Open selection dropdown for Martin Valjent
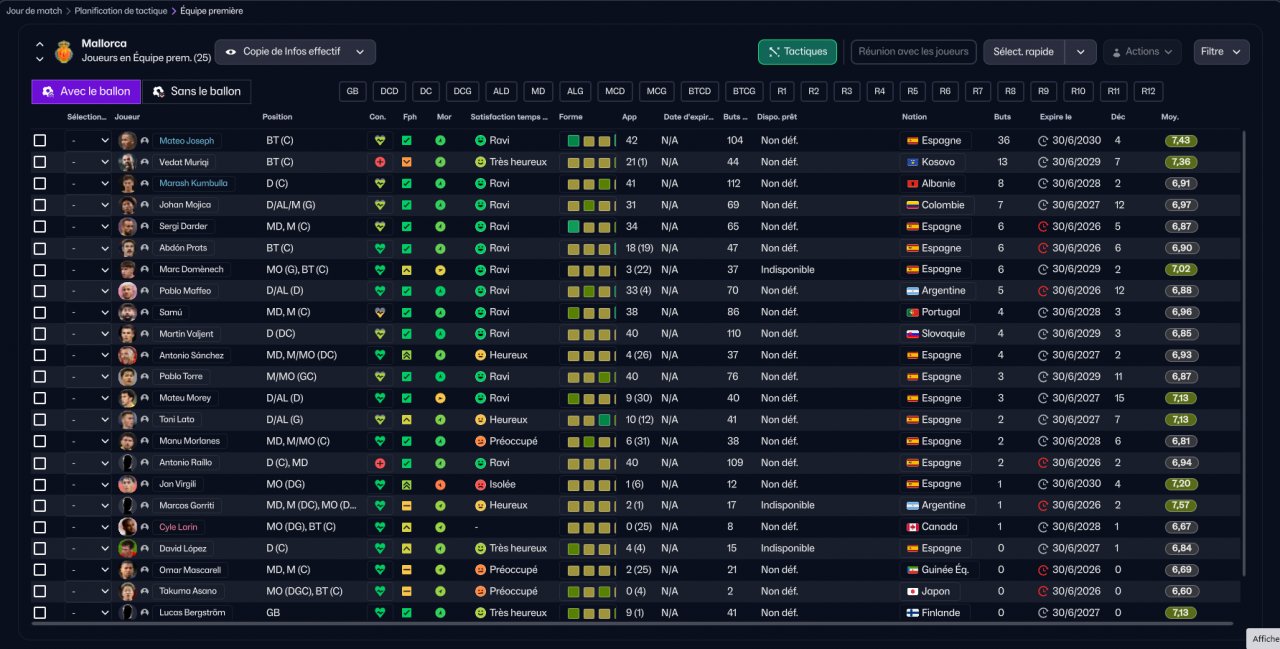Screen dimensions: 1280x649 coord(88,334)
